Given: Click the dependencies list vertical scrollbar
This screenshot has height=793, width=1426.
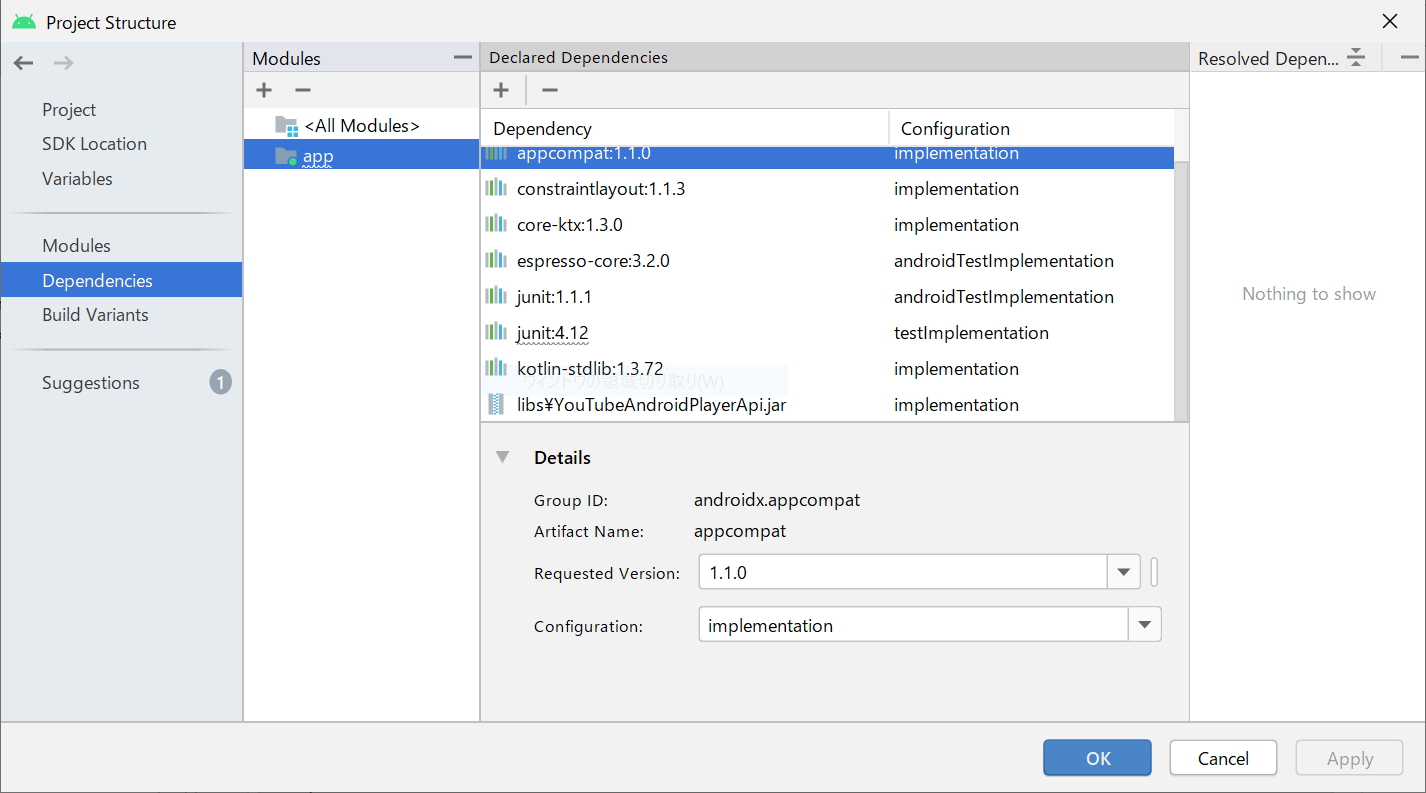Looking at the screenshot, I should (x=1181, y=290).
